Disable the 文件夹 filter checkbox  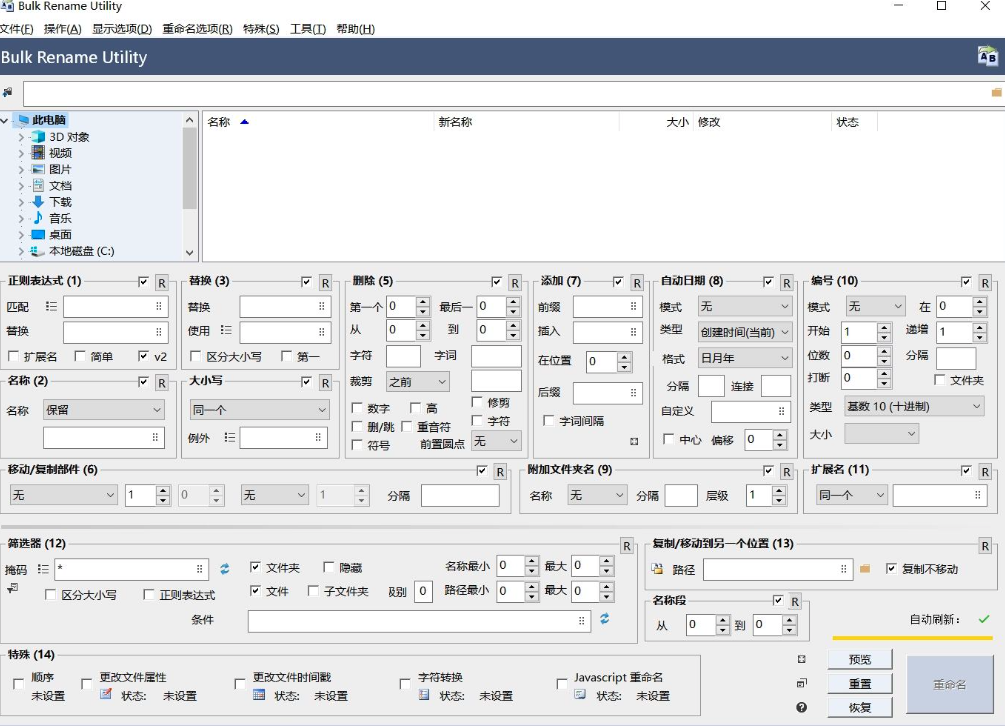[255, 566]
